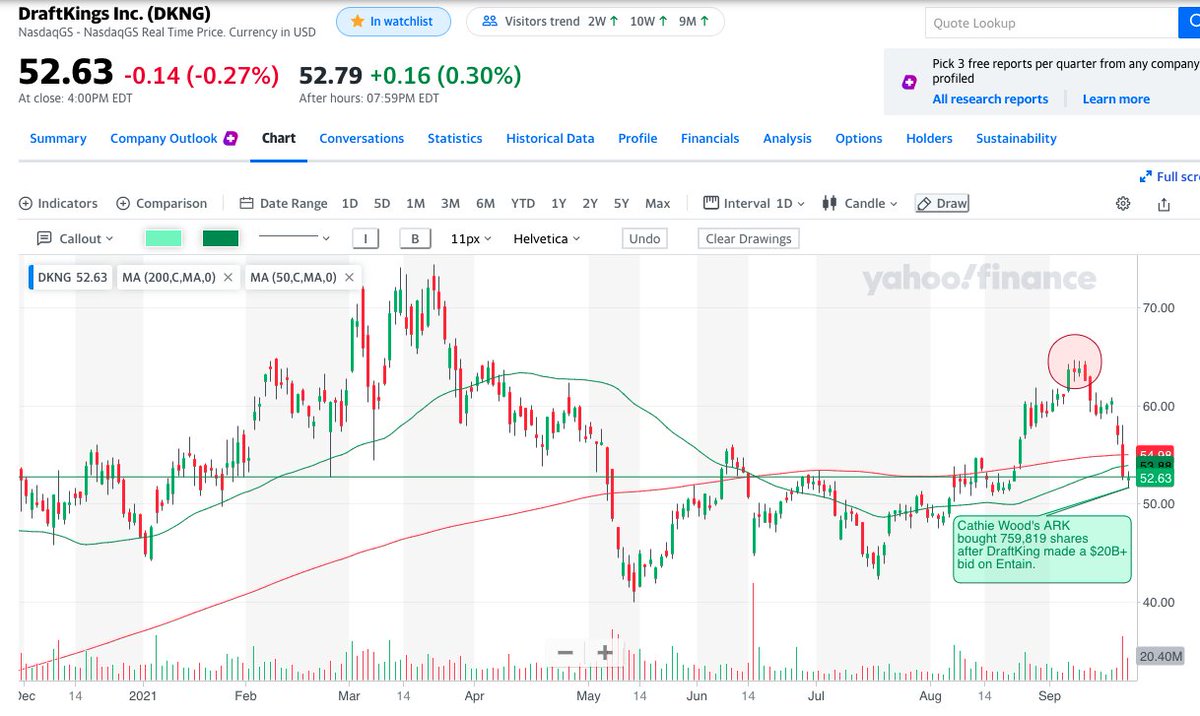Image resolution: width=1200 pixels, height=716 pixels.
Task: Click the Undo drawing button
Action: tap(645, 238)
